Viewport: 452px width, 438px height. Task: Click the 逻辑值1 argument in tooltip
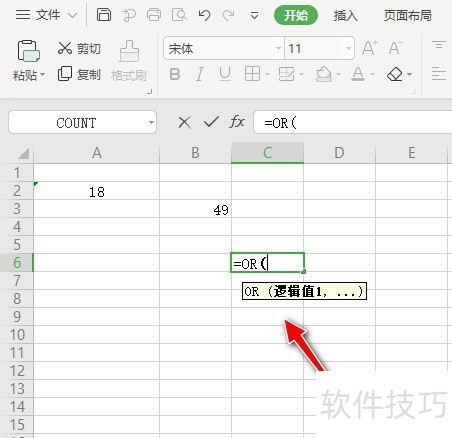click(x=298, y=291)
